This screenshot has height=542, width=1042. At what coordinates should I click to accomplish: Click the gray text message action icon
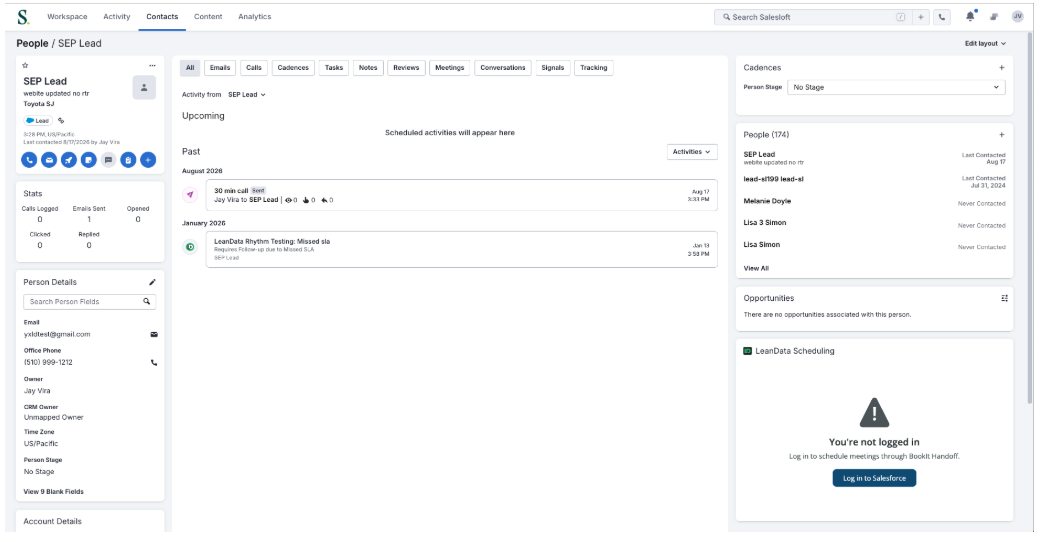pos(108,160)
